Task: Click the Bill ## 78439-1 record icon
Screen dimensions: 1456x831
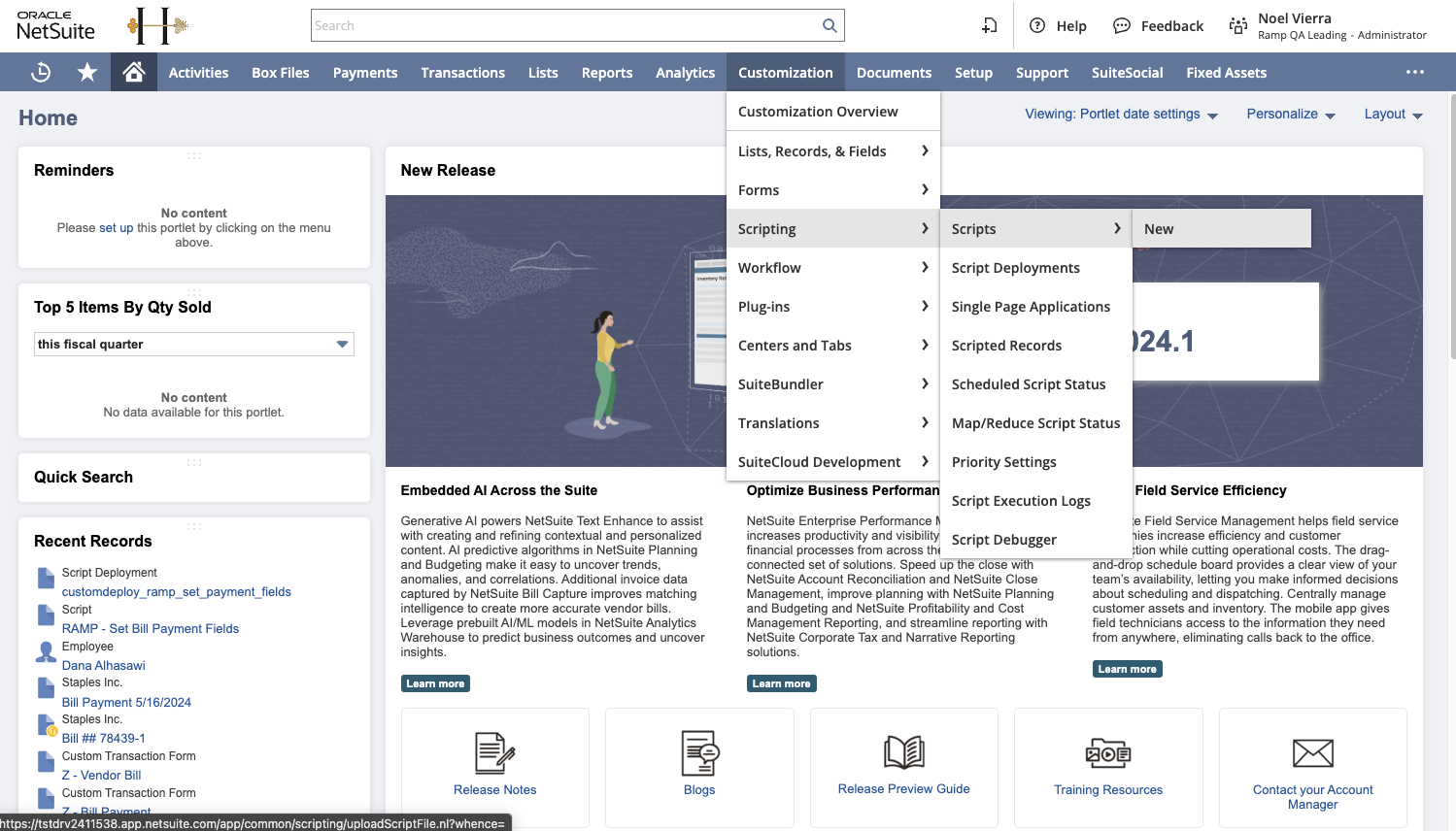Action: (x=47, y=725)
